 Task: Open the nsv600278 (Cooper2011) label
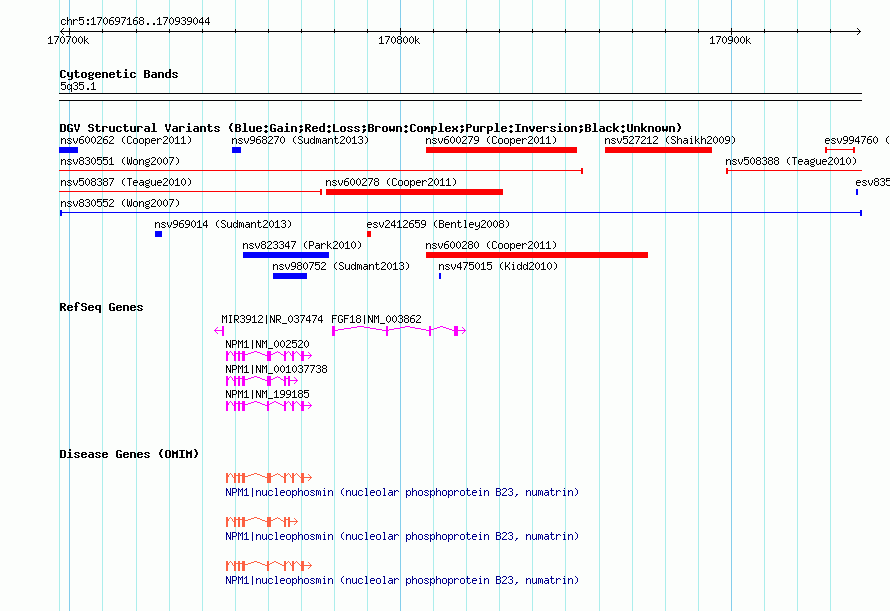[391, 182]
